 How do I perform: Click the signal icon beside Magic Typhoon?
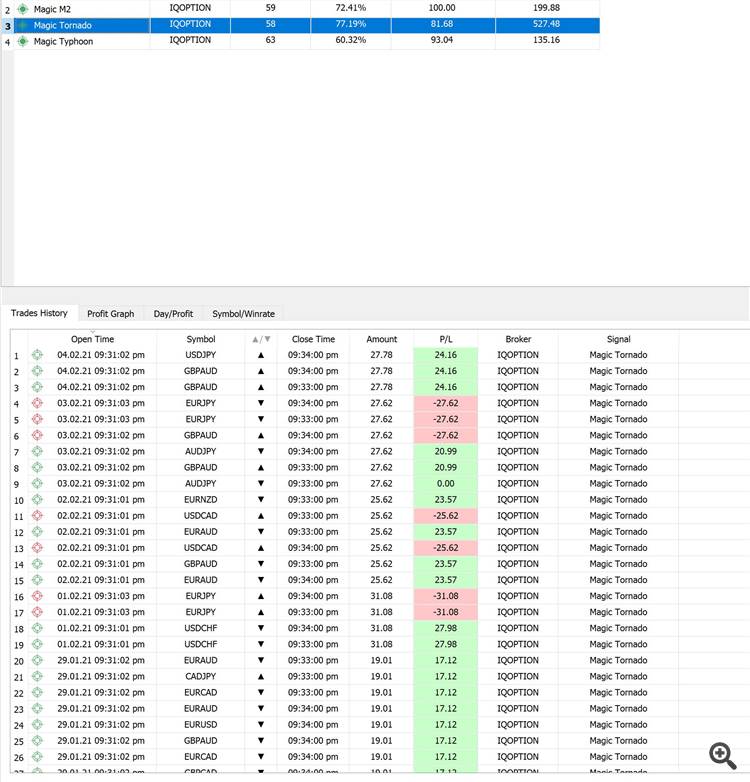click(23, 41)
